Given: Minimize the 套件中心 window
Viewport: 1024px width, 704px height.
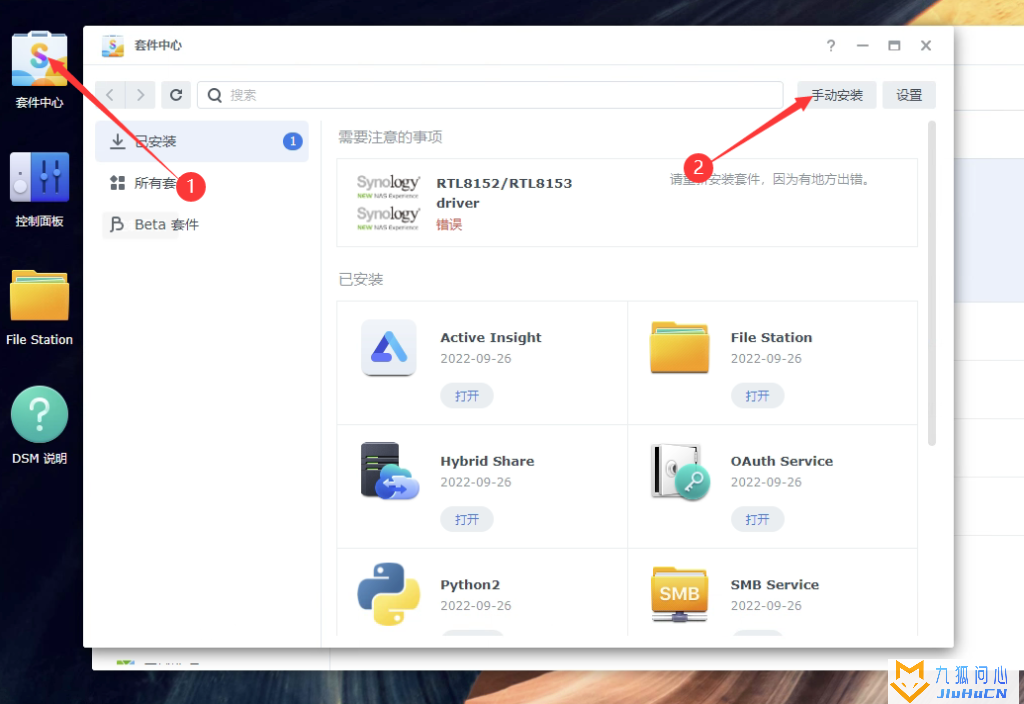Looking at the screenshot, I should (863, 46).
